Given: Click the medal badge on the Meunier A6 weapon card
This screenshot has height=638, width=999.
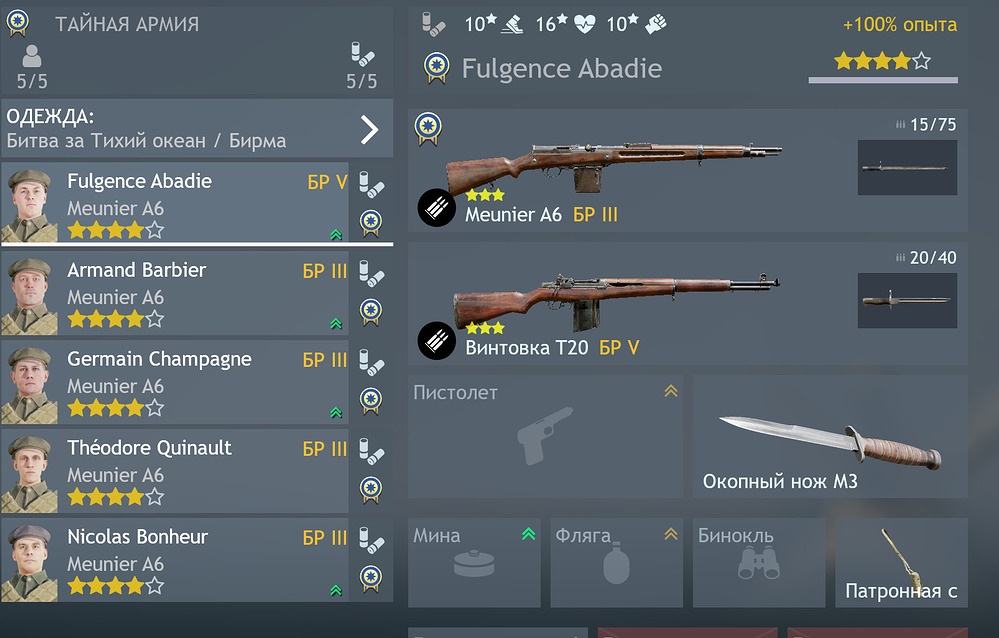Looking at the screenshot, I should [428, 129].
